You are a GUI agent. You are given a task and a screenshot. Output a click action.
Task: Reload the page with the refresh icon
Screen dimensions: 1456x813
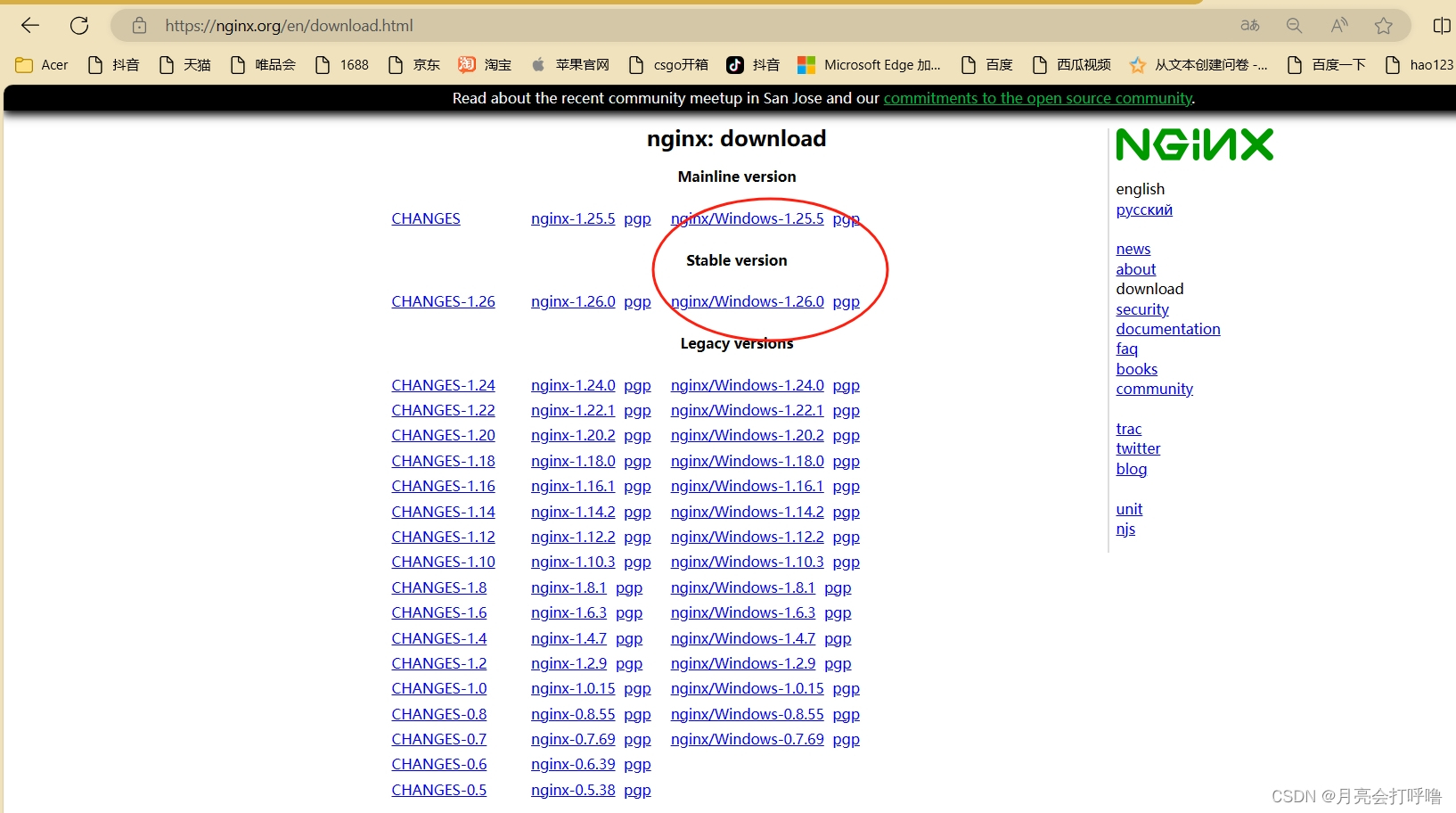[x=79, y=26]
